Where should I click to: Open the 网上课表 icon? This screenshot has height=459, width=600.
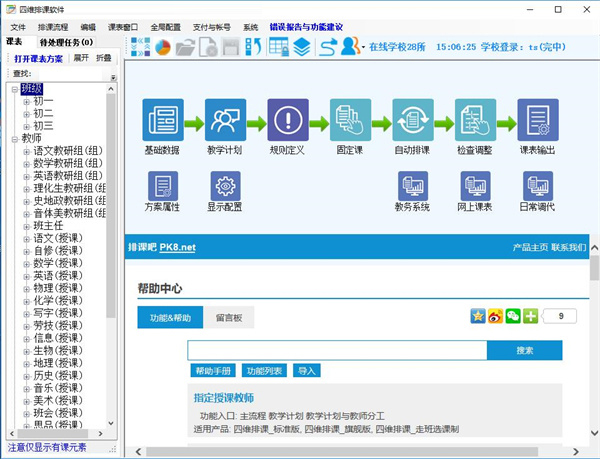tap(475, 186)
